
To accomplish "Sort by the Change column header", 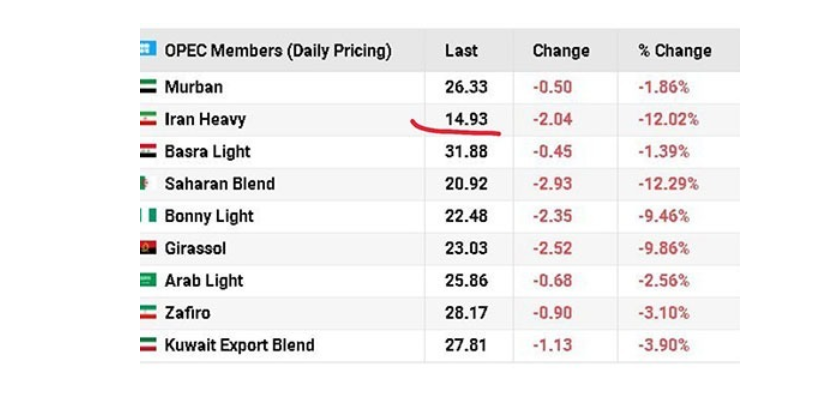I will pyautogui.click(x=561, y=51).
